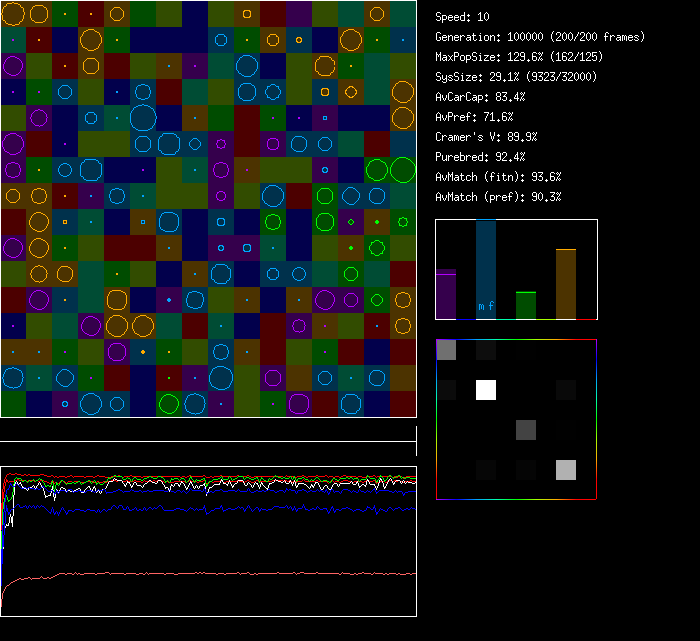Click the rightmost large green circle in the grid
This screenshot has height=641, width=700.
click(x=403, y=170)
